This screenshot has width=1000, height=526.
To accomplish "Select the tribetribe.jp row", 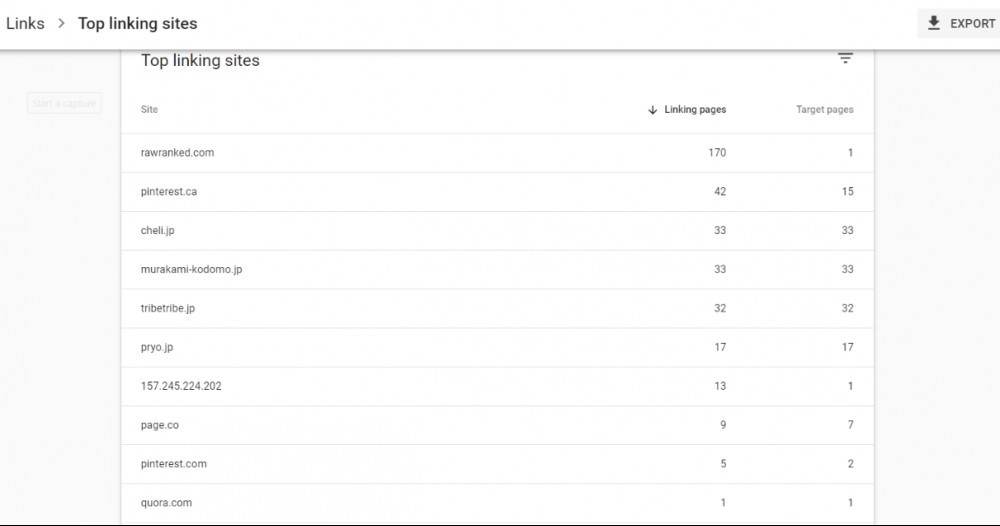I will coord(168,309).
